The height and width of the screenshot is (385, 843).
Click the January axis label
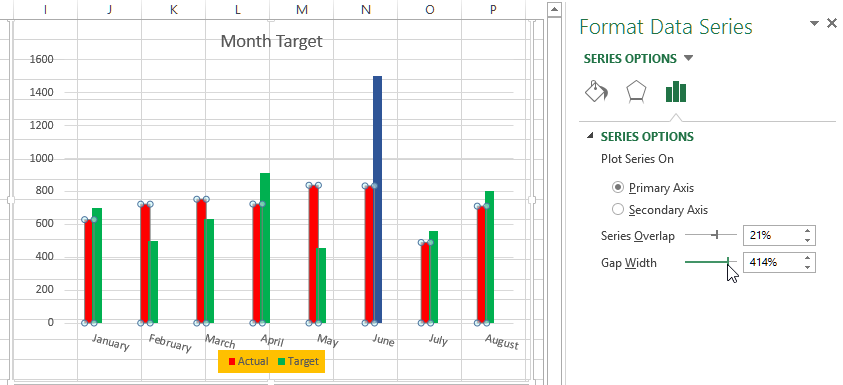(110, 342)
